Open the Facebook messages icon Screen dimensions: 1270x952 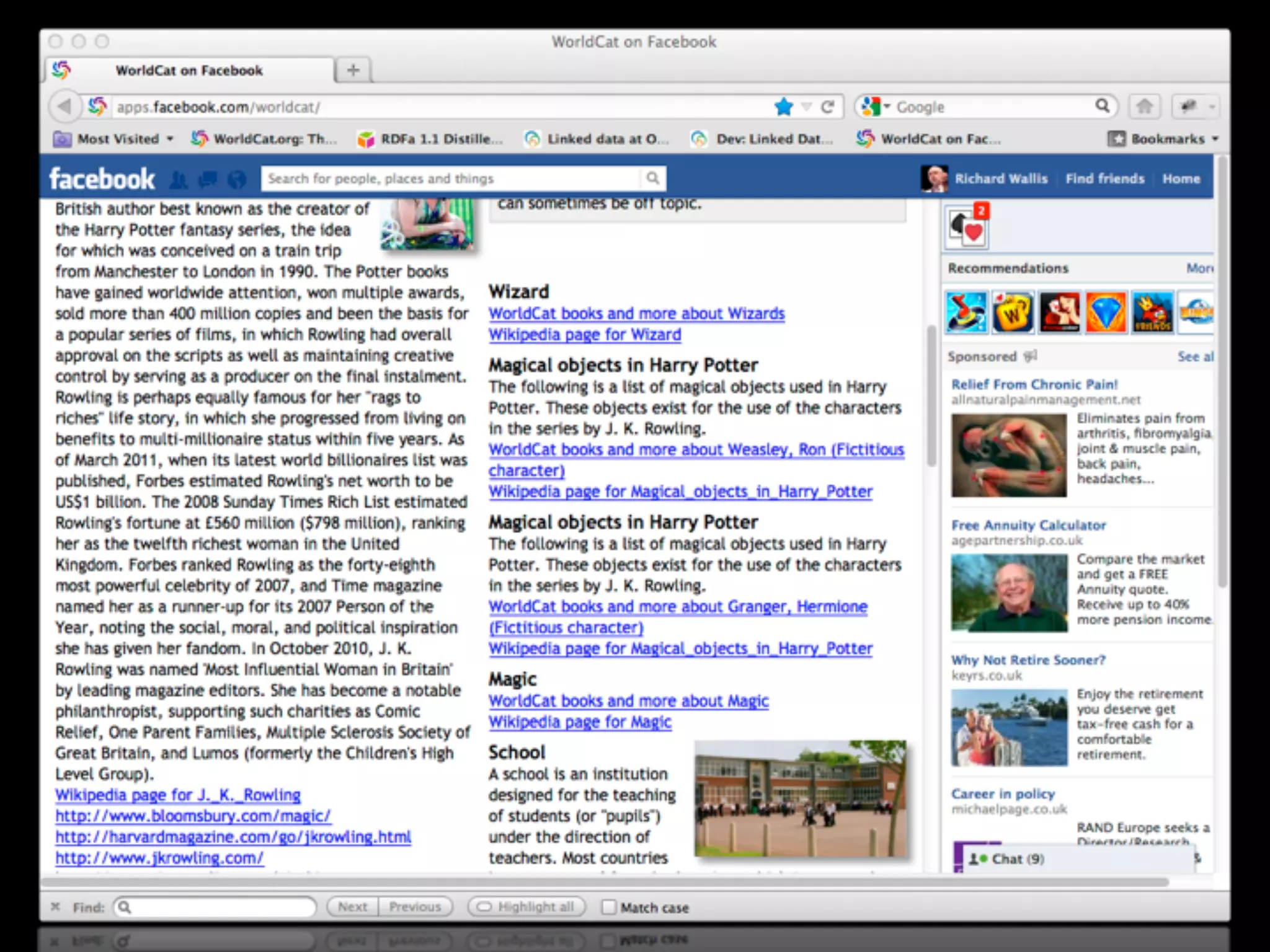point(208,180)
